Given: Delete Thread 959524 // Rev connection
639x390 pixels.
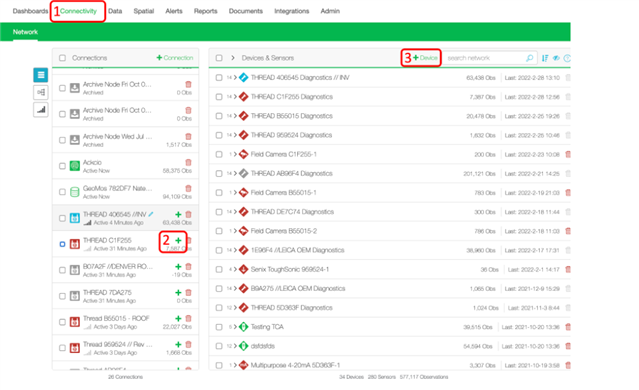Looking at the screenshot, I should [188, 344].
